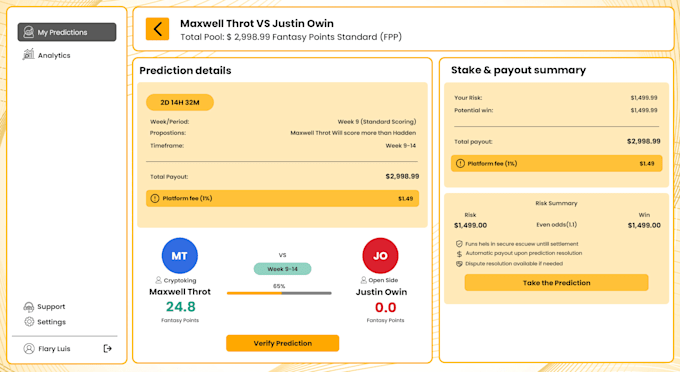Click the 65% progress bar

coord(279,293)
